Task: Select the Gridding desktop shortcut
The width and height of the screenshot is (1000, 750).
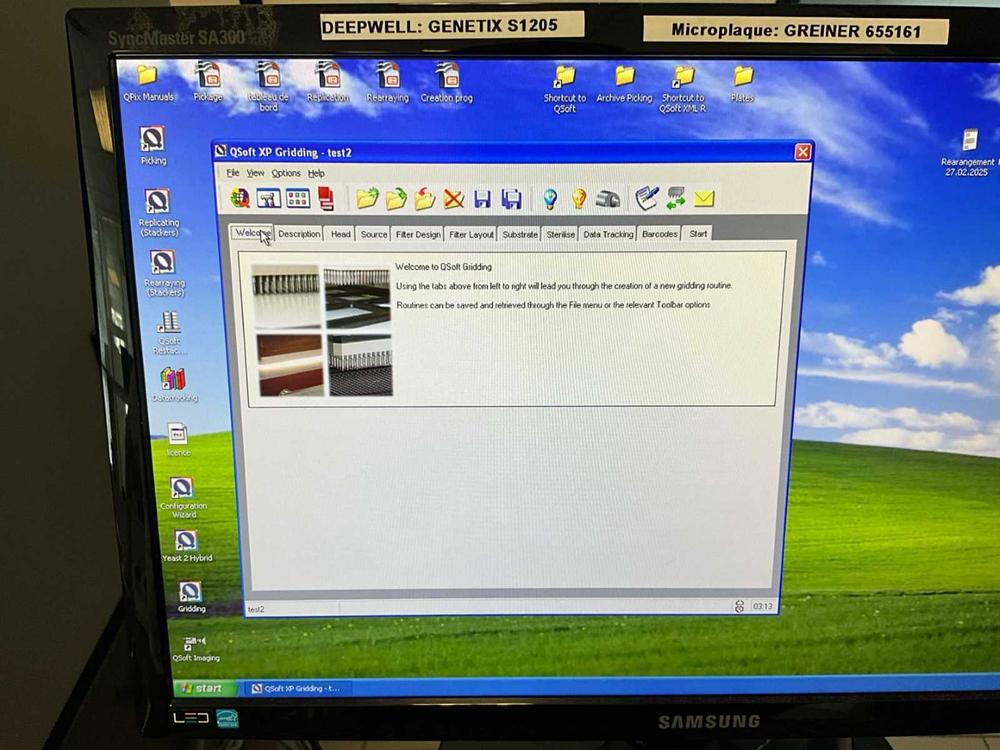Action: pos(191,597)
